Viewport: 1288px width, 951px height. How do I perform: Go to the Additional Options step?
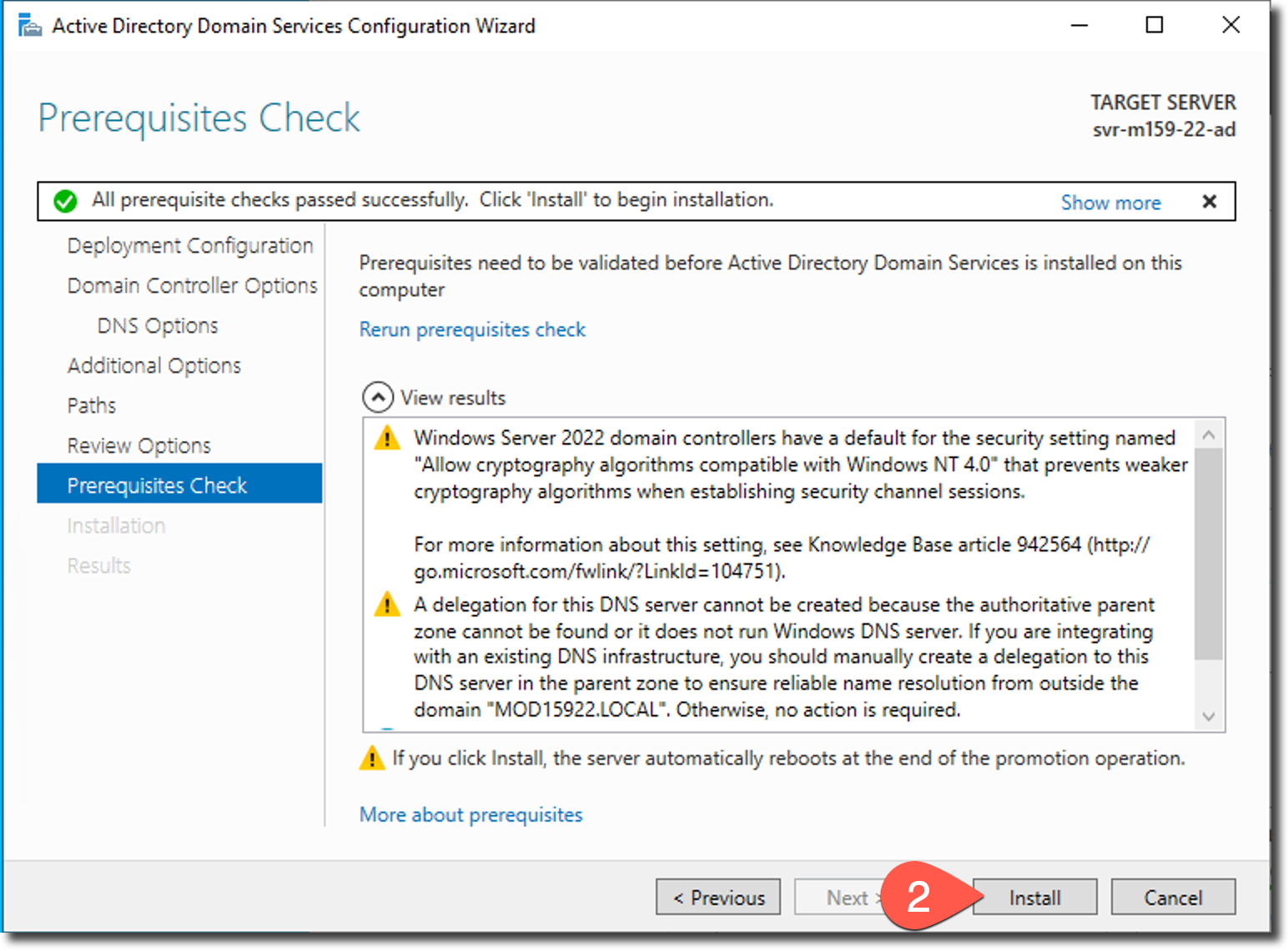pyautogui.click(x=154, y=365)
